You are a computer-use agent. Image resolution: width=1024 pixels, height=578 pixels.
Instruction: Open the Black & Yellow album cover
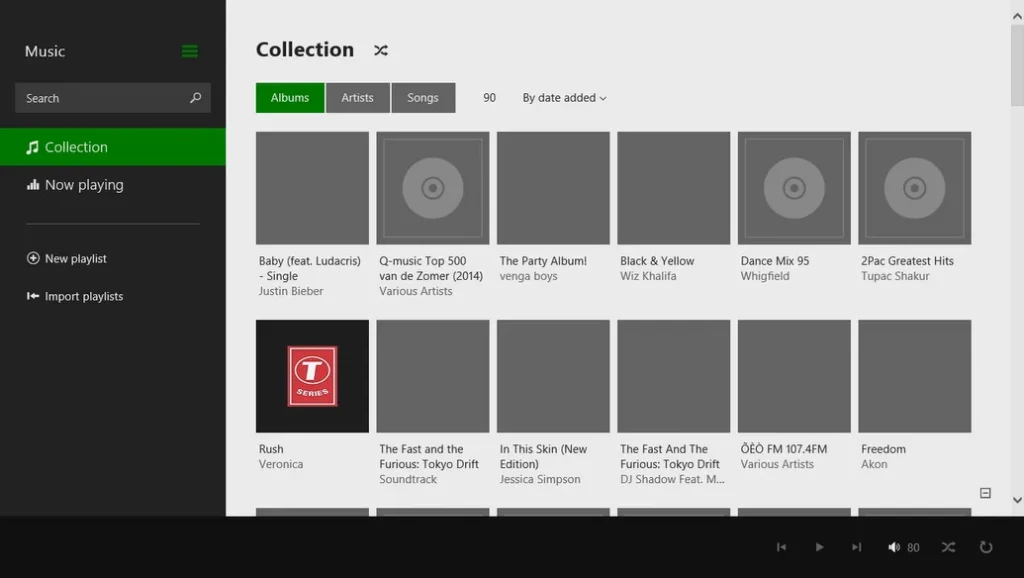(x=674, y=188)
